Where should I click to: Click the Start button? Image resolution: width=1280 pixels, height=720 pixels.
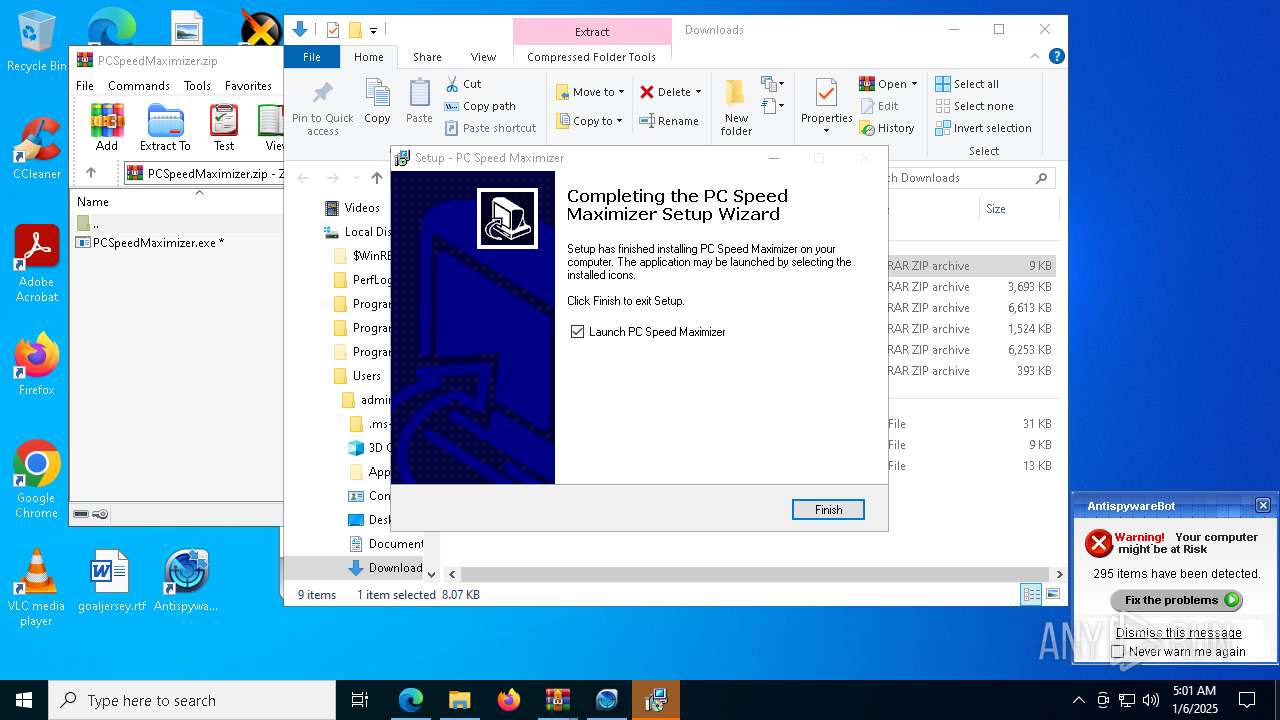pyautogui.click(x=24, y=700)
